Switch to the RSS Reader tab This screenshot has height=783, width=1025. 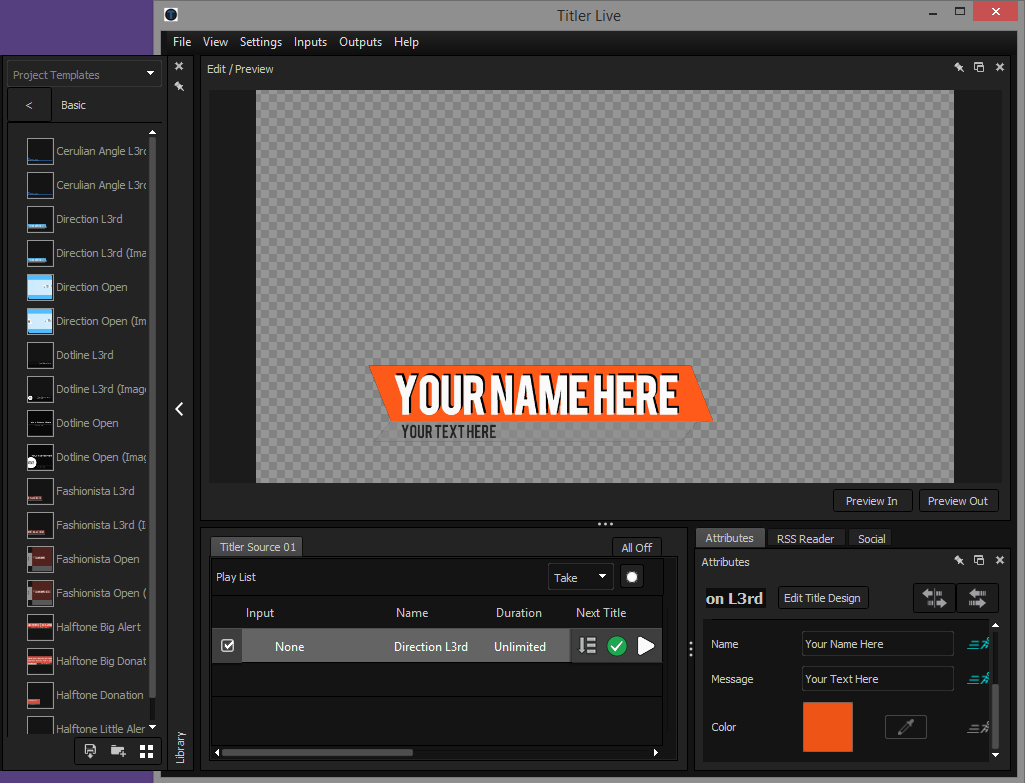tap(805, 539)
